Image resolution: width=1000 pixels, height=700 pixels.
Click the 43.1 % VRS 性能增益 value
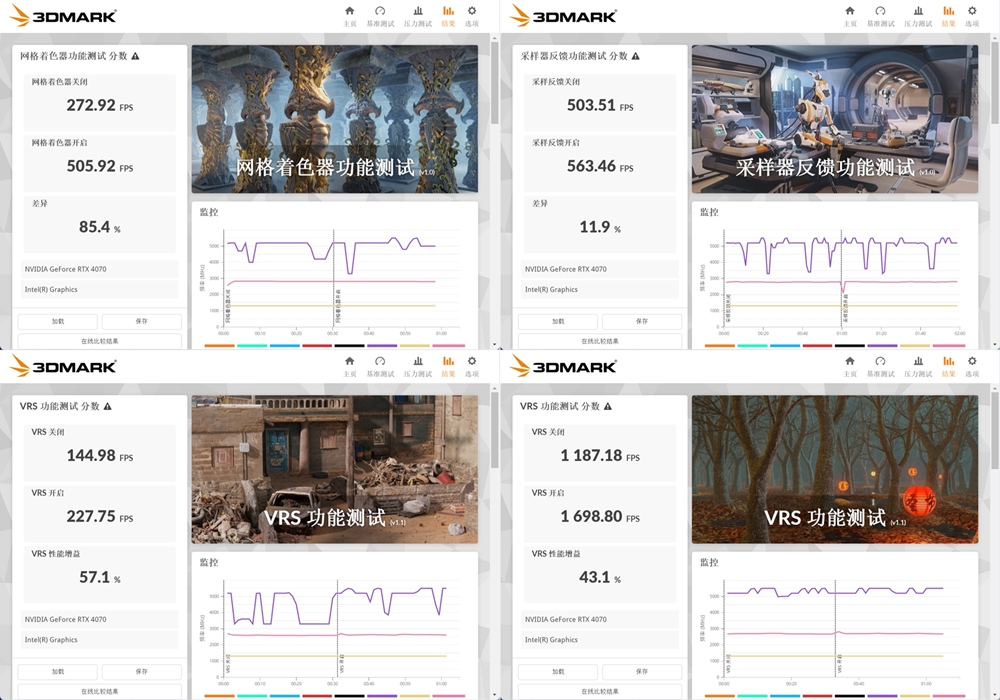pos(600,578)
